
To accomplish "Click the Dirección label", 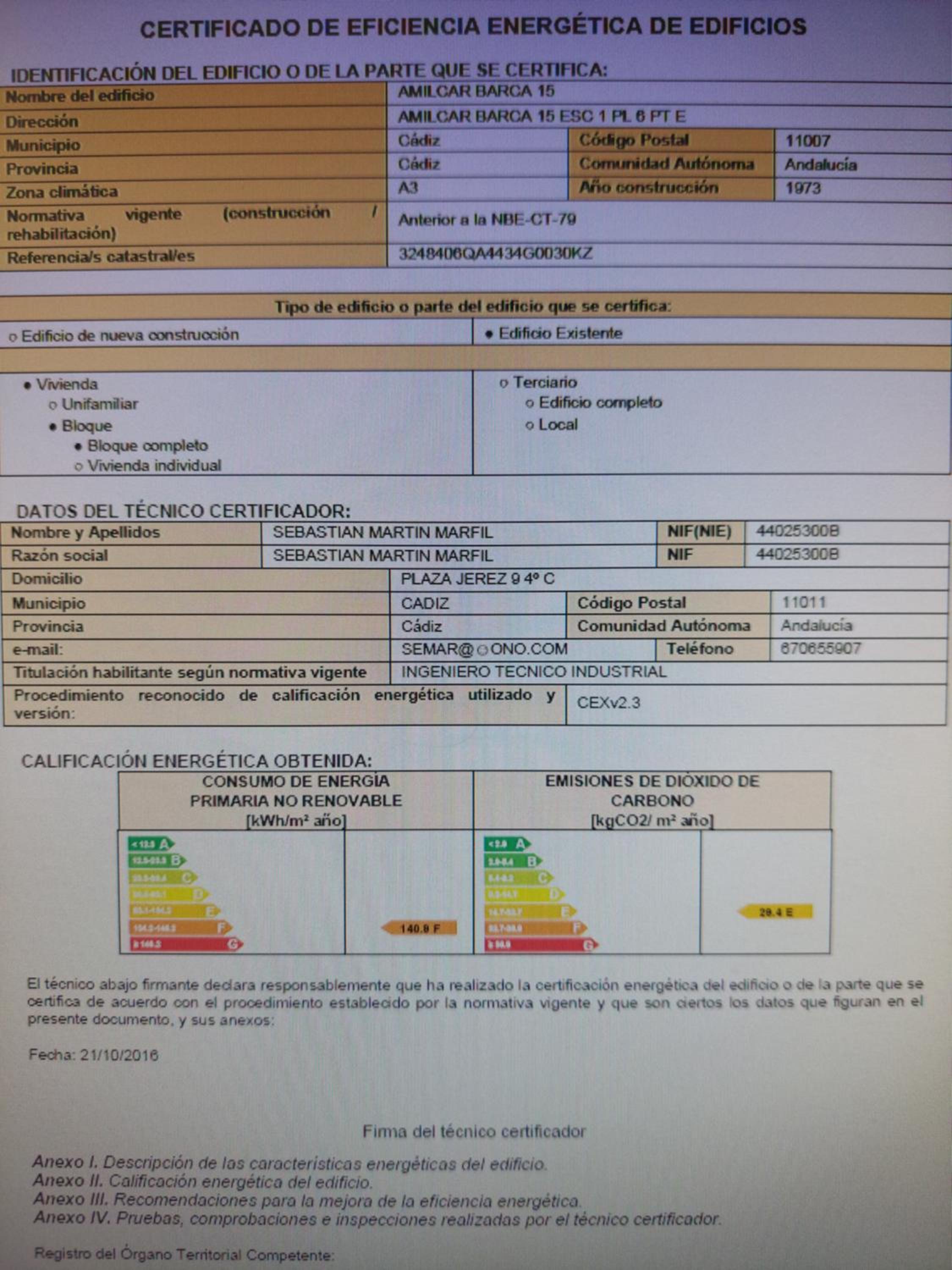I will tap(42, 121).
